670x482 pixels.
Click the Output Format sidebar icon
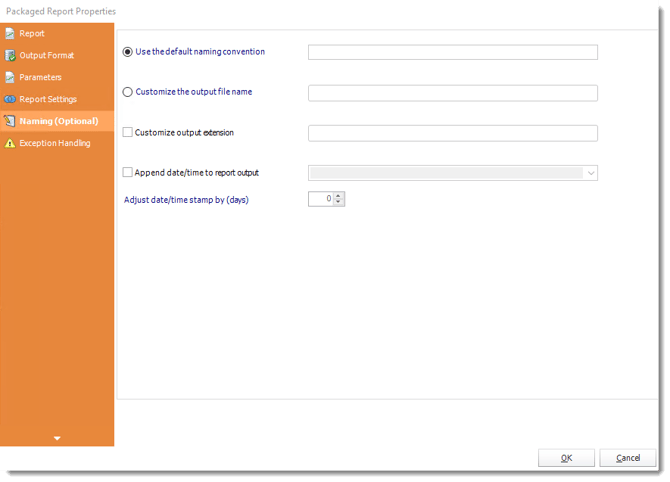[x=10, y=56]
